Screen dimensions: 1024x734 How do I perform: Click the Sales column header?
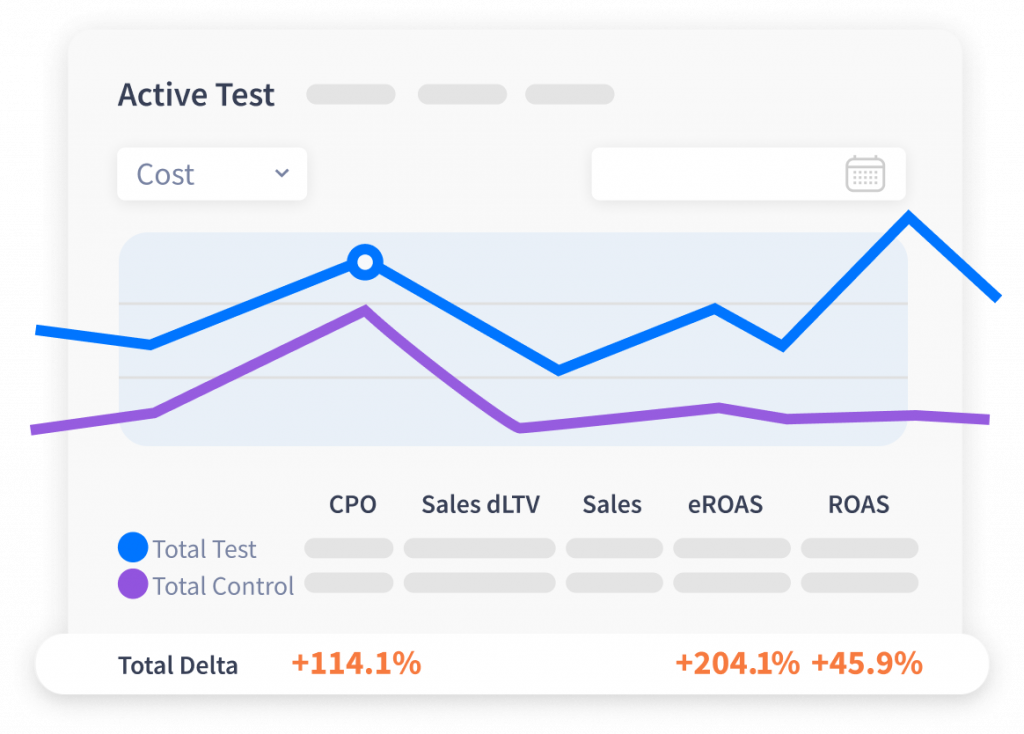click(x=612, y=505)
